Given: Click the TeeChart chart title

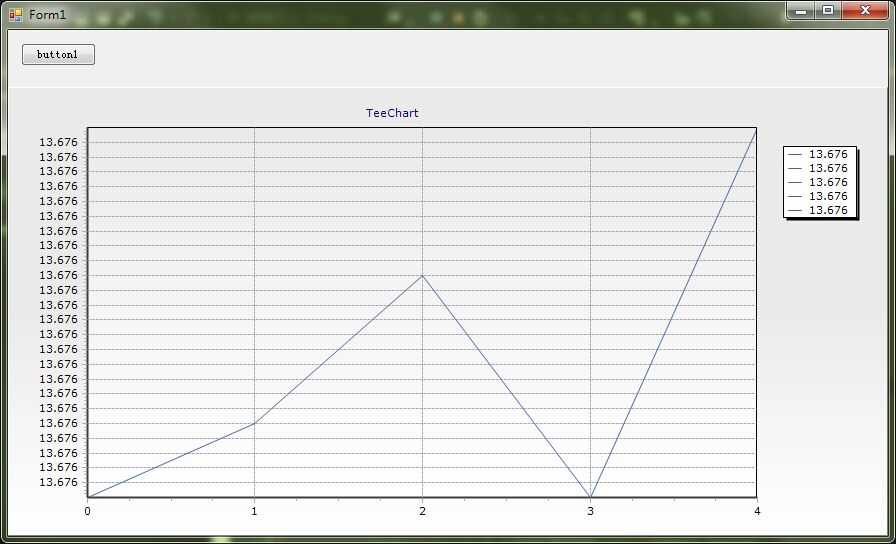Looking at the screenshot, I should coord(392,113).
